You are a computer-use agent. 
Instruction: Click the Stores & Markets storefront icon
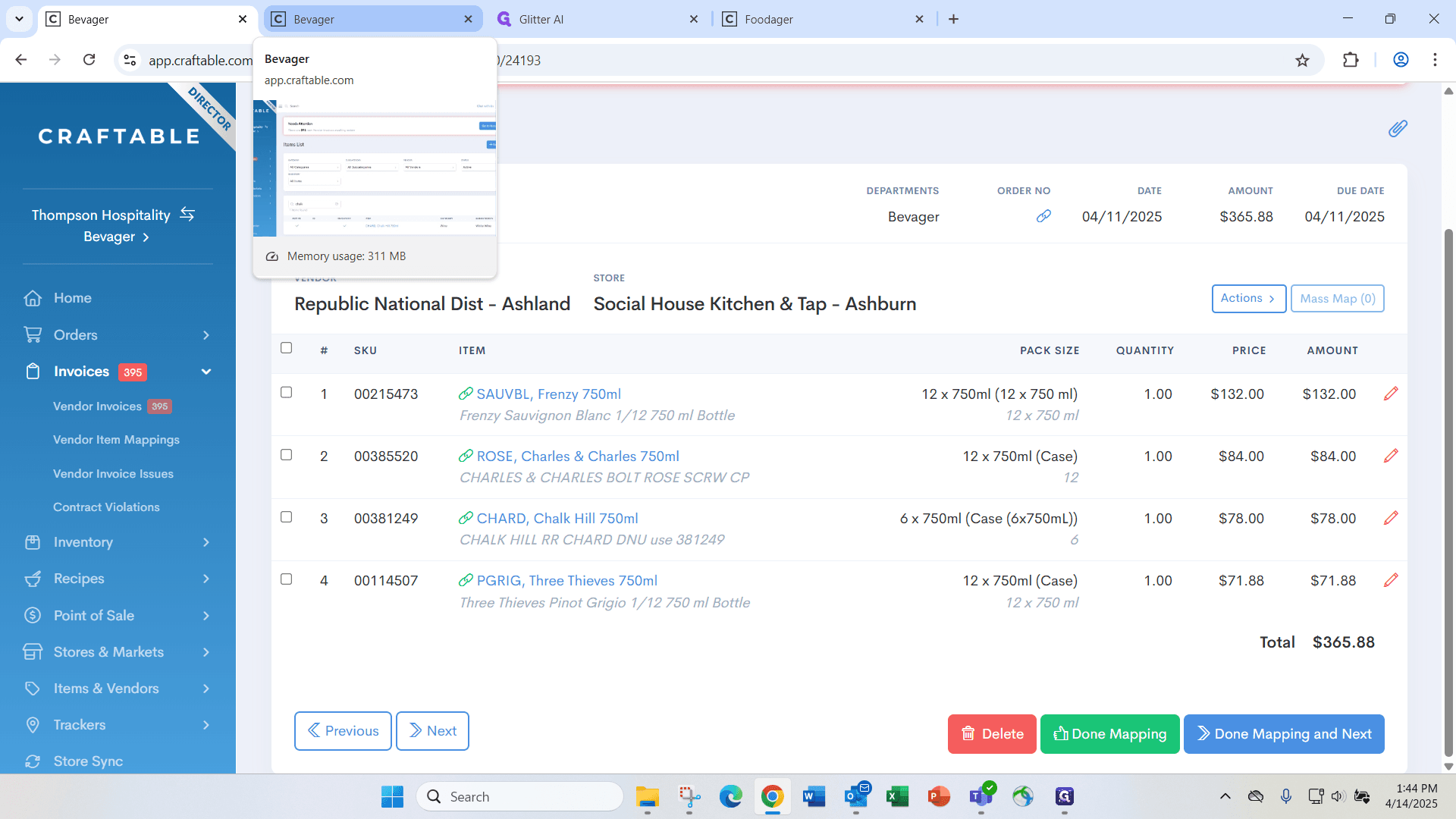pyautogui.click(x=33, y=651)
